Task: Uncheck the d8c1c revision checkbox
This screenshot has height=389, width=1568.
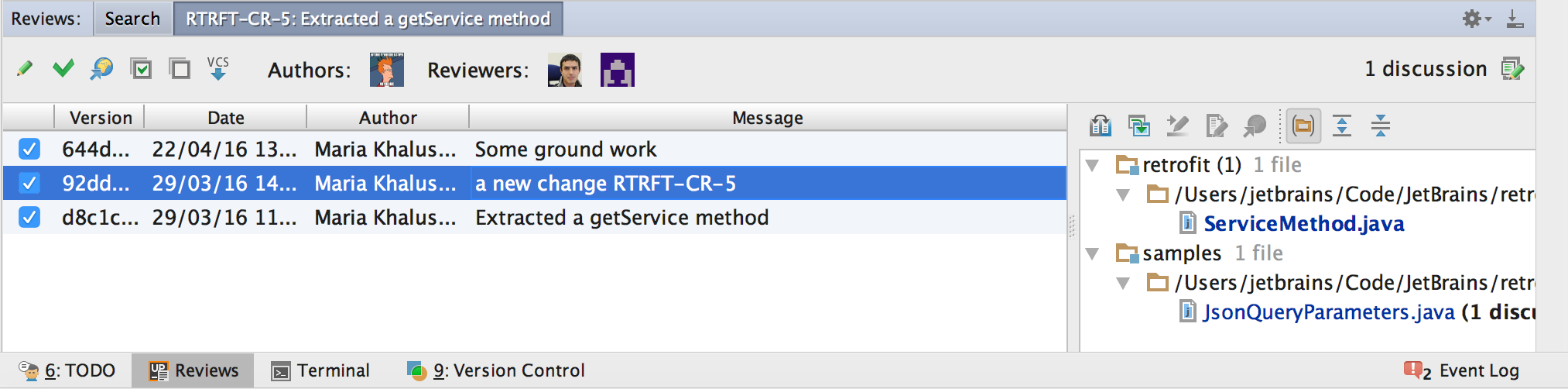Action: click(x=29, y=217)
